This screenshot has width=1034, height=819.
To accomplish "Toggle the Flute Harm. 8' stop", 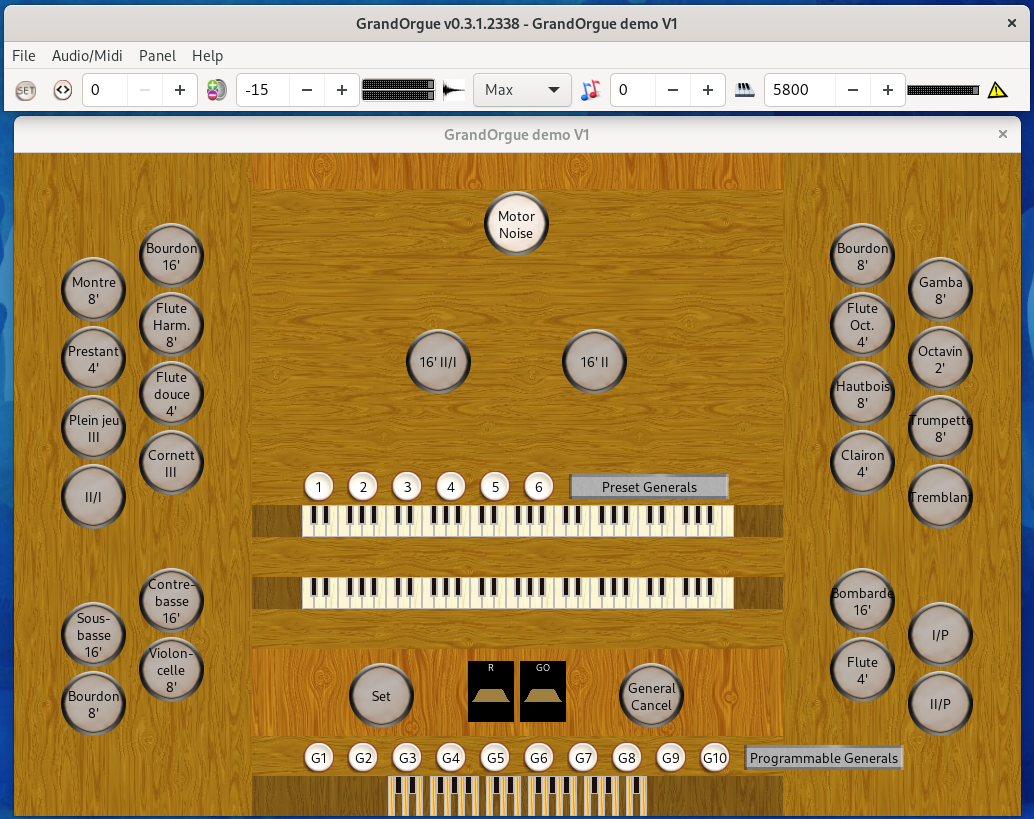I will (x=171, y=325).
